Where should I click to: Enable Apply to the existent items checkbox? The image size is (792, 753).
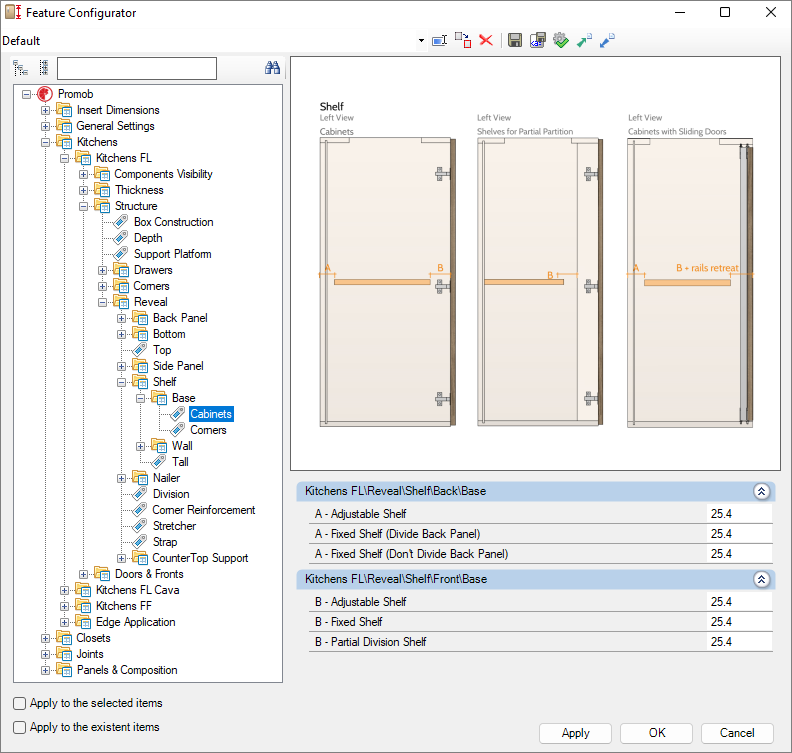(19, 727)
